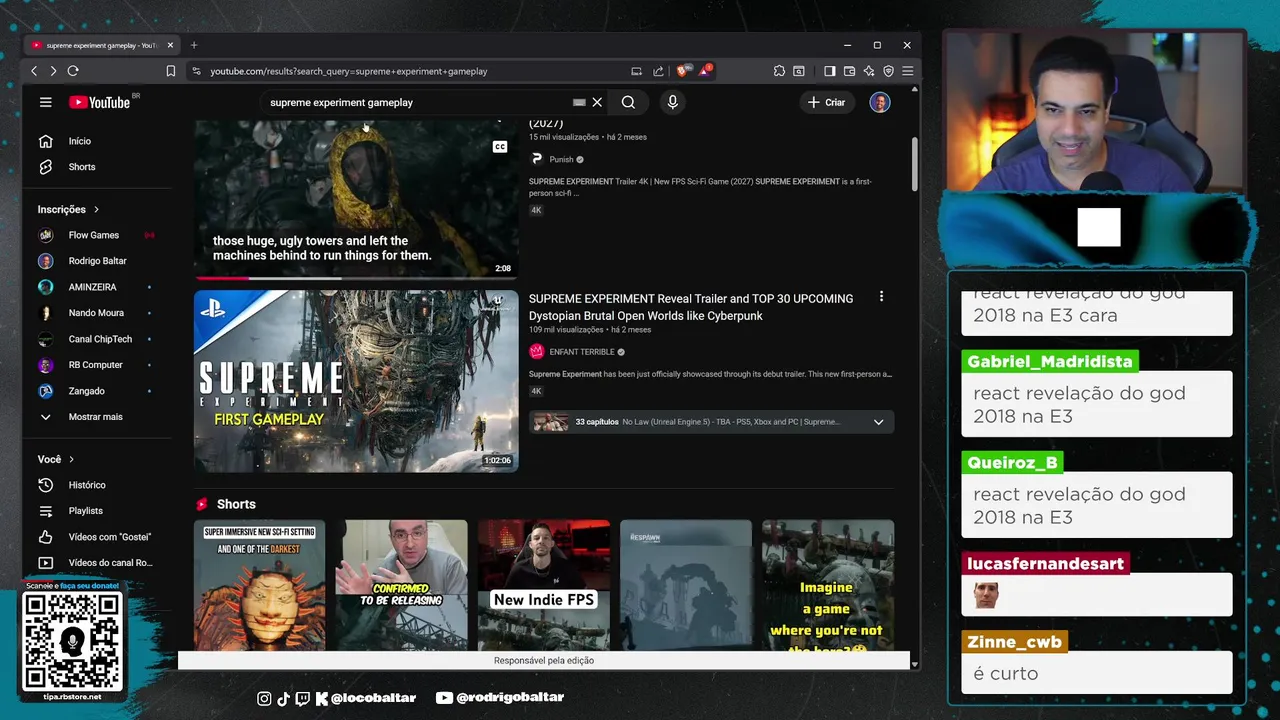Open the SUPREME EXPERIMENT Reveal Trailer title
This screenshot has width=1280, height=720.
pos(691,307)
